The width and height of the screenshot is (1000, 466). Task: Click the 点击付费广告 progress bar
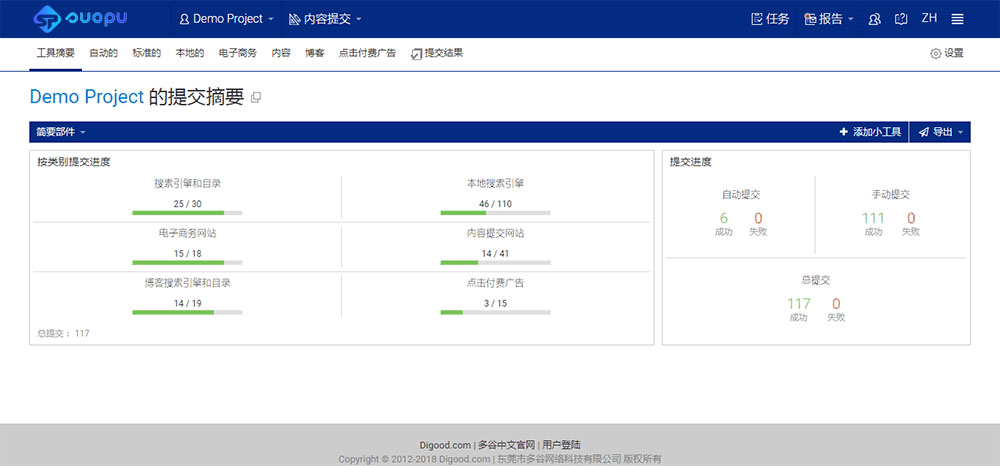(x=496, y=312)
